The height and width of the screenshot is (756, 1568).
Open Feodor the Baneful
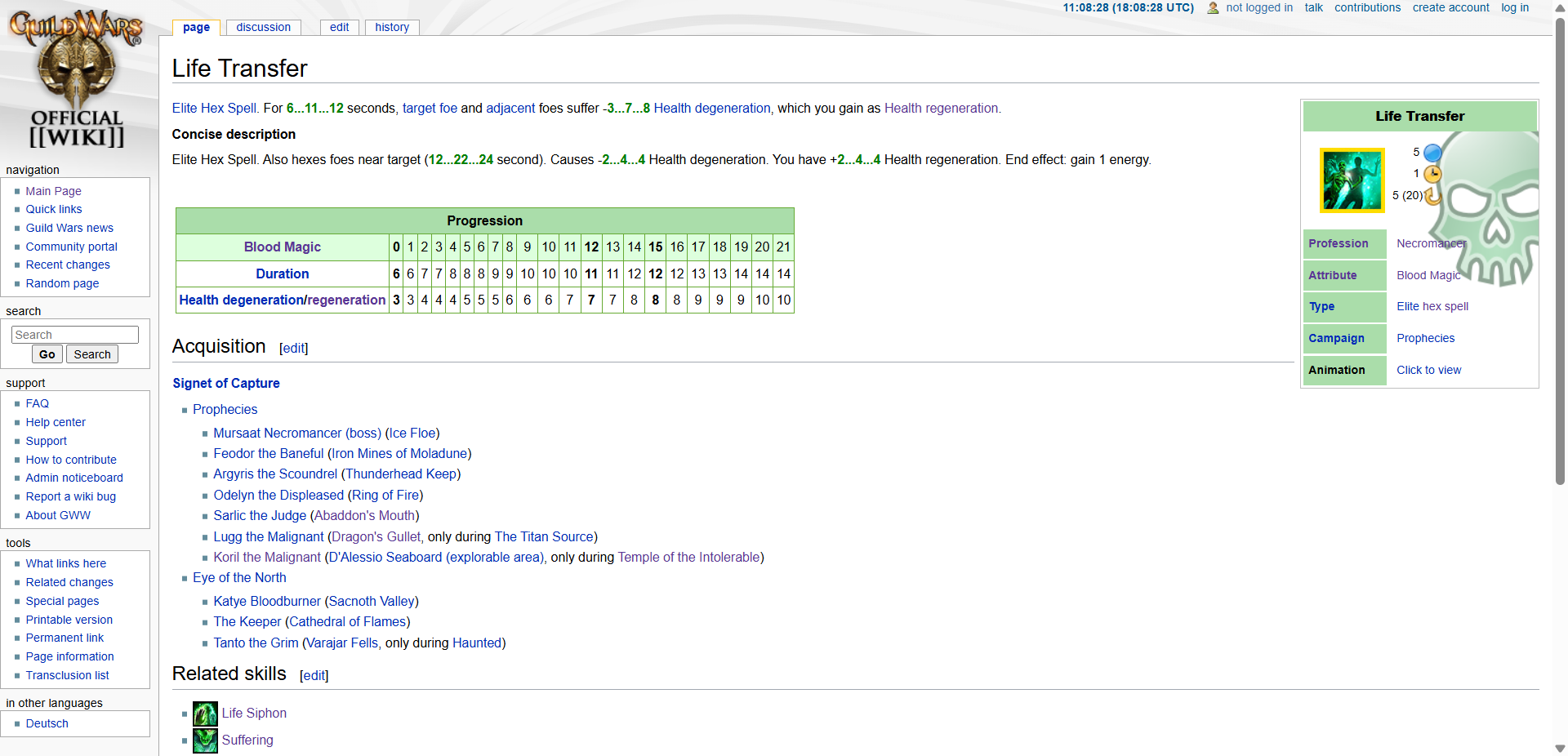(269, 453)
